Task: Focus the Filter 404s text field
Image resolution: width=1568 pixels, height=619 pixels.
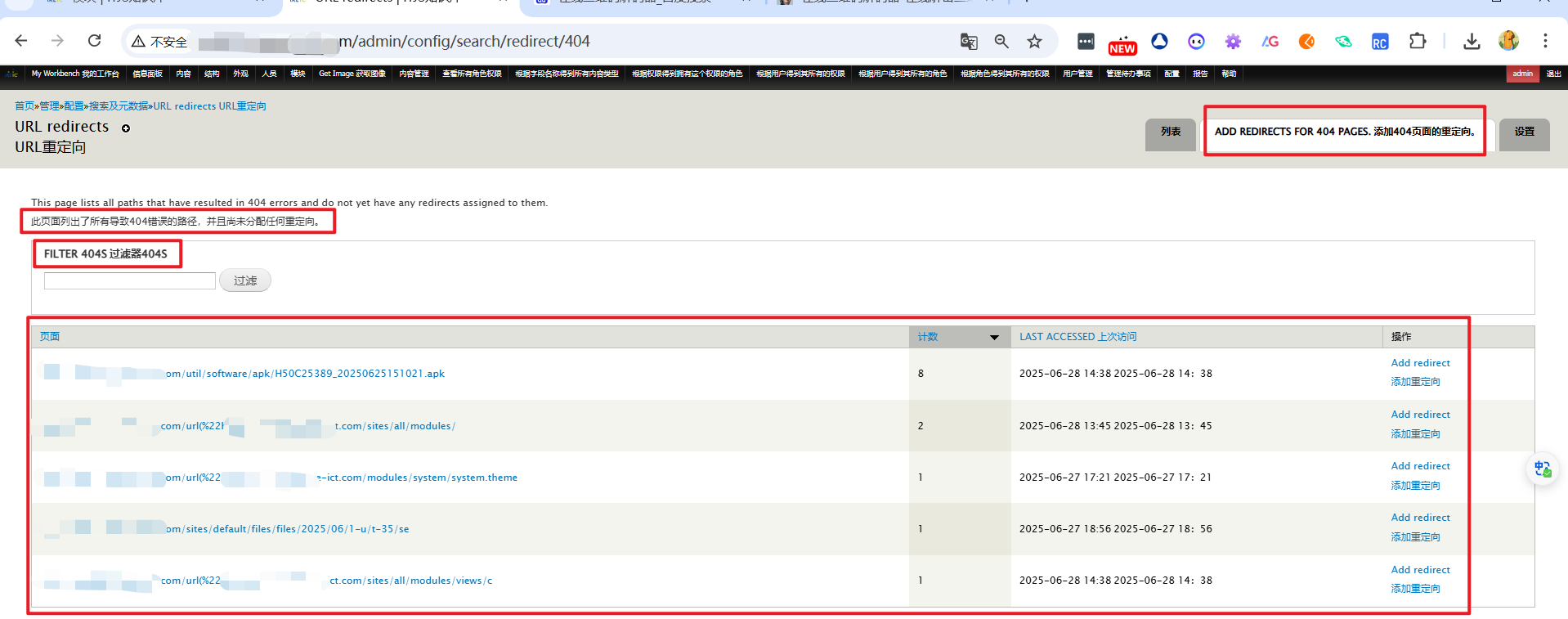Action: (x=130, y=280)
